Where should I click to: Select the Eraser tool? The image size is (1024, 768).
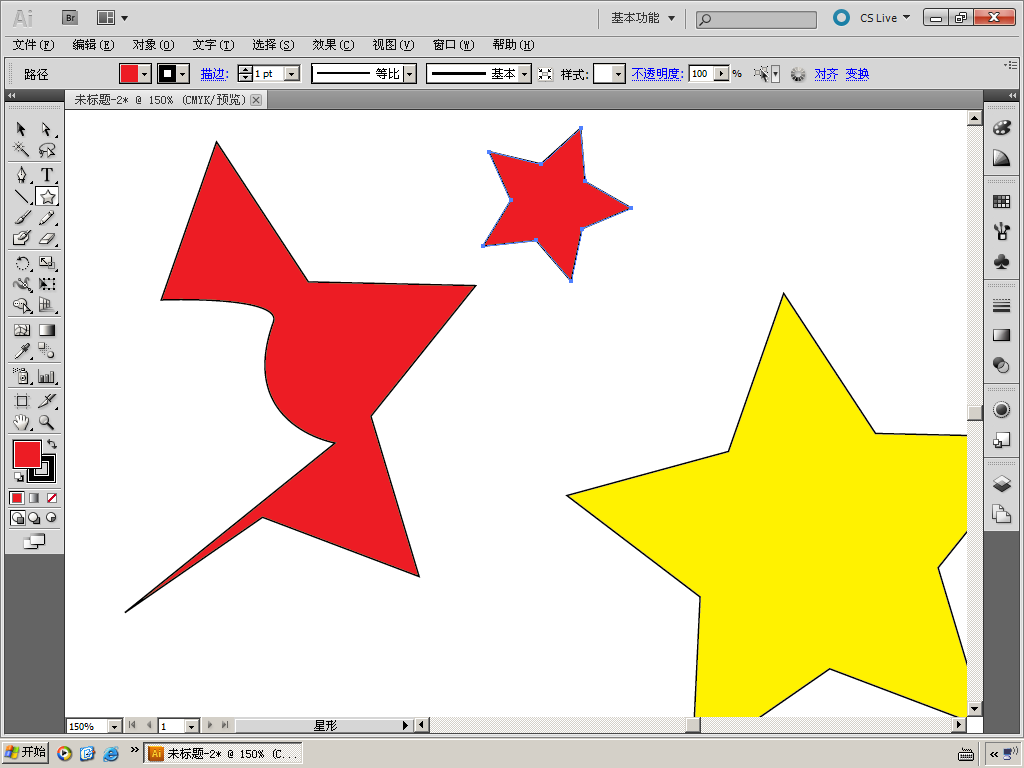tap(46, 238)
